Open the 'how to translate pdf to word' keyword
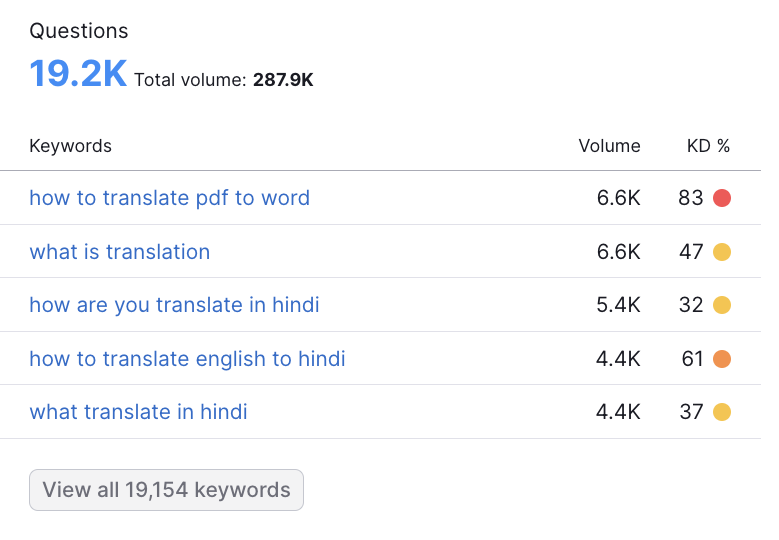Viewport: 779px width, 540px height. tap(169, 198)
